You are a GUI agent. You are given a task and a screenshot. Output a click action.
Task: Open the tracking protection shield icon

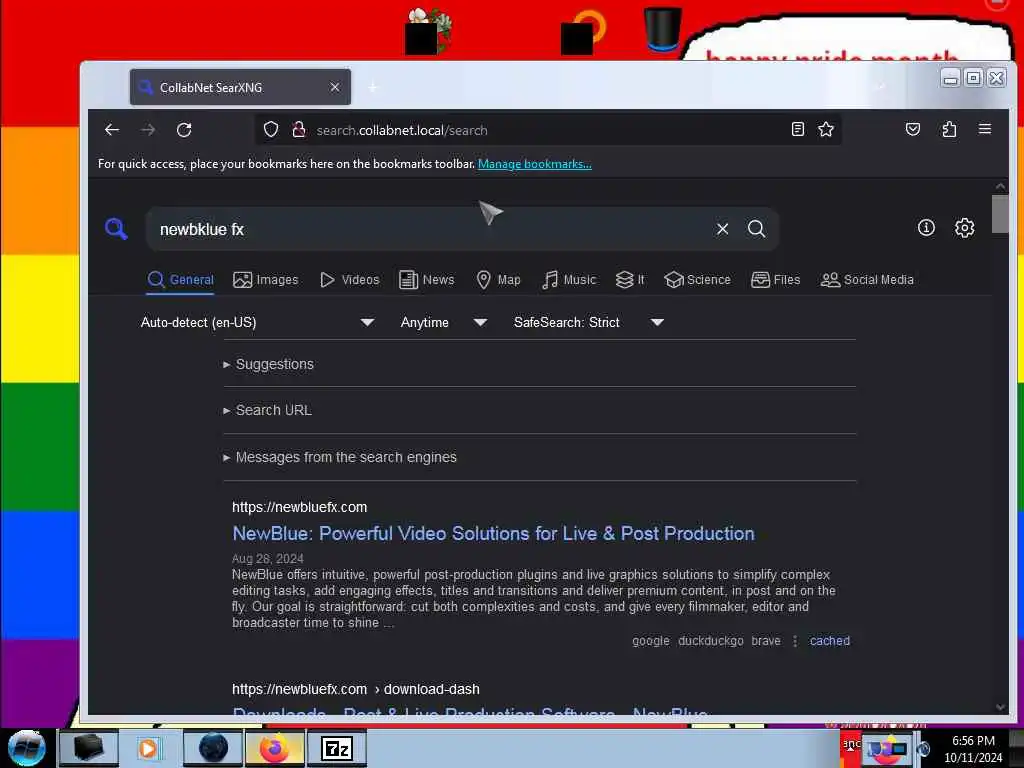pos(271,129)
